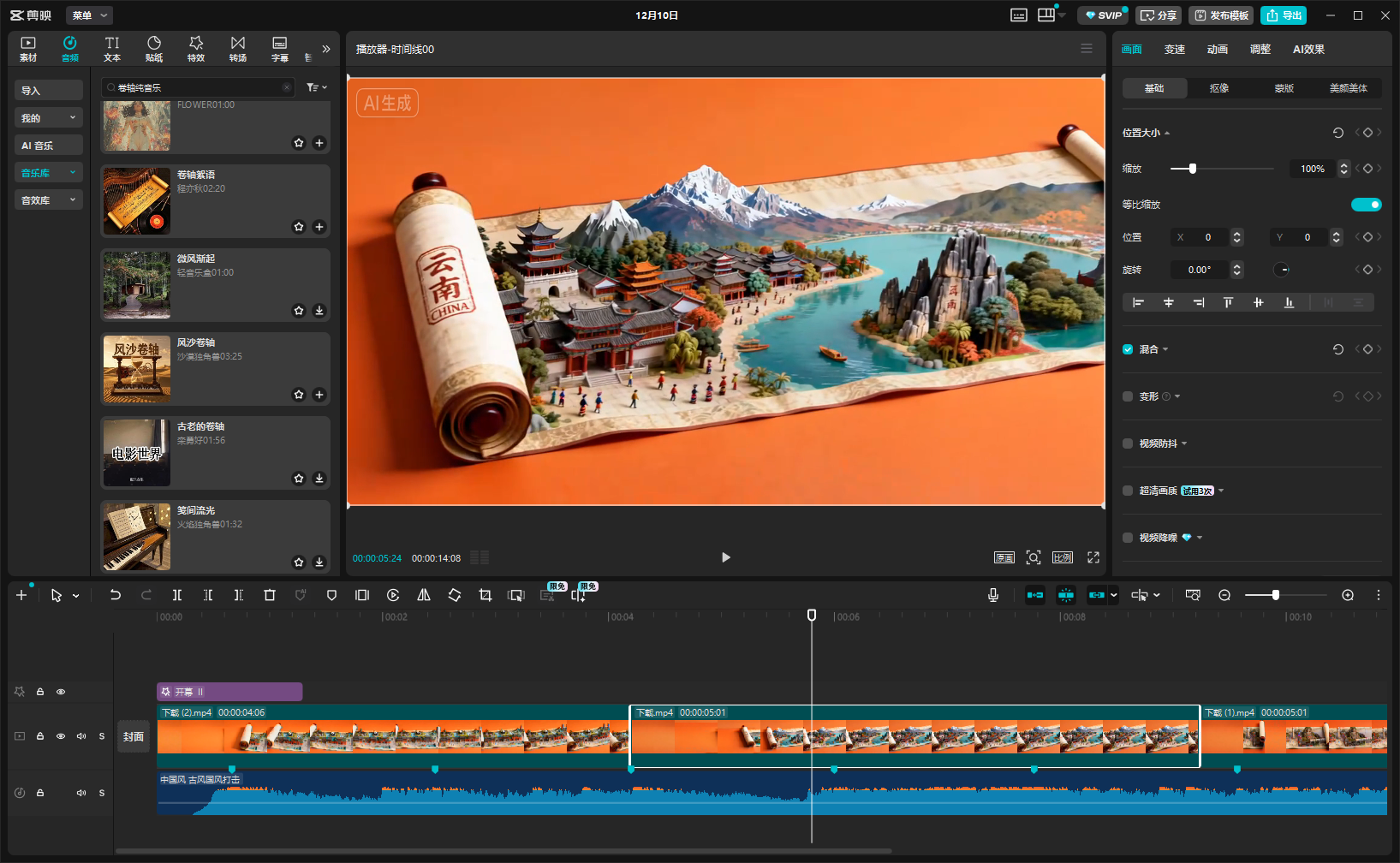The height and width of the screenshot is (863, 1400).
Task: Add 风沙卷轴 track with the plus icon
Action: [x=319, y=395]
